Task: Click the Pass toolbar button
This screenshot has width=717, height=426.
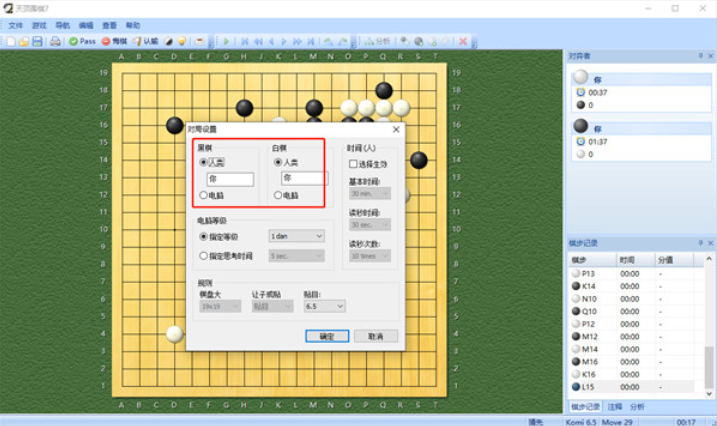Action: [x=82, y=41]
